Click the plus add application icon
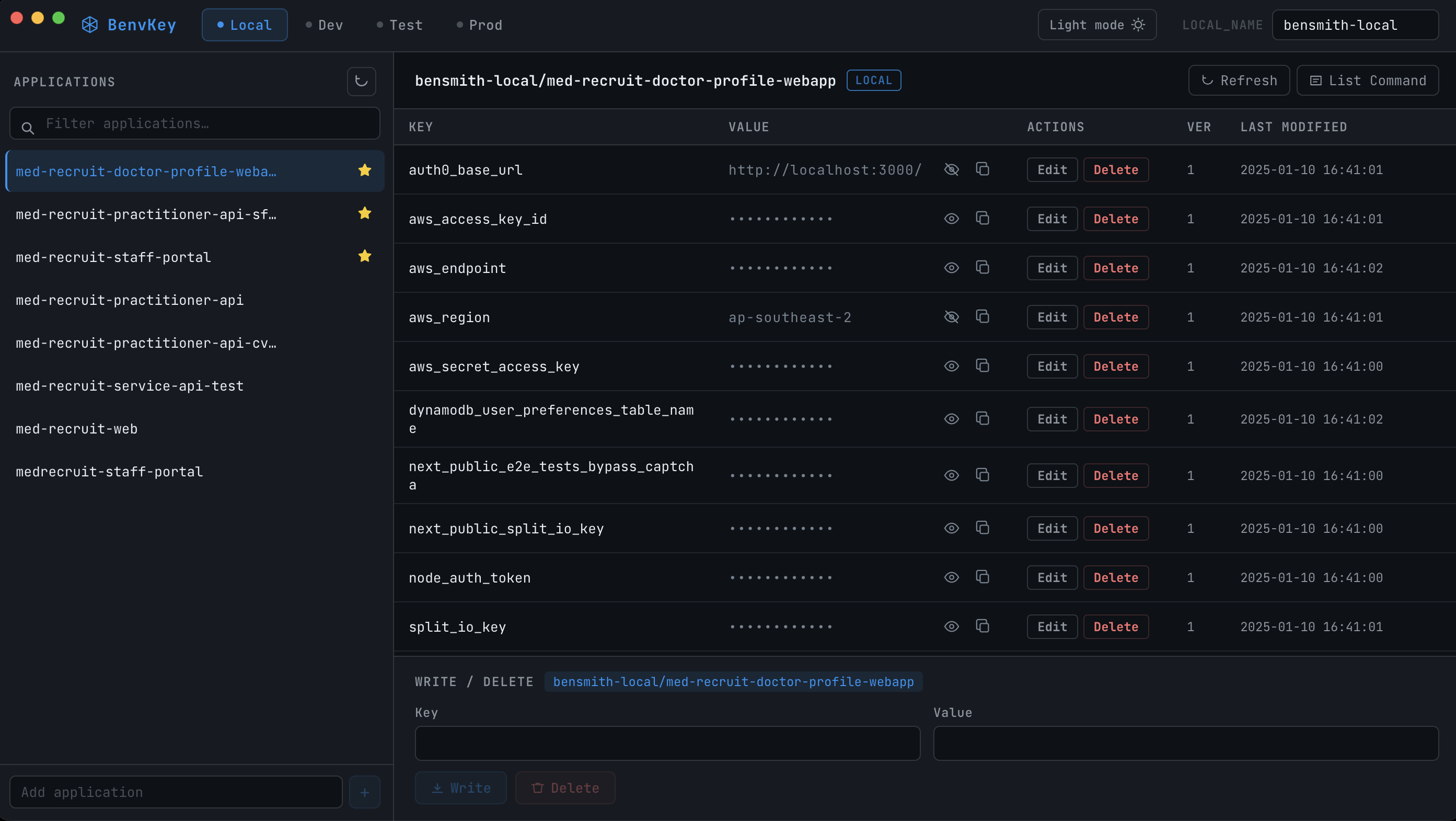 pyautogui.click(x=365, y=792)
